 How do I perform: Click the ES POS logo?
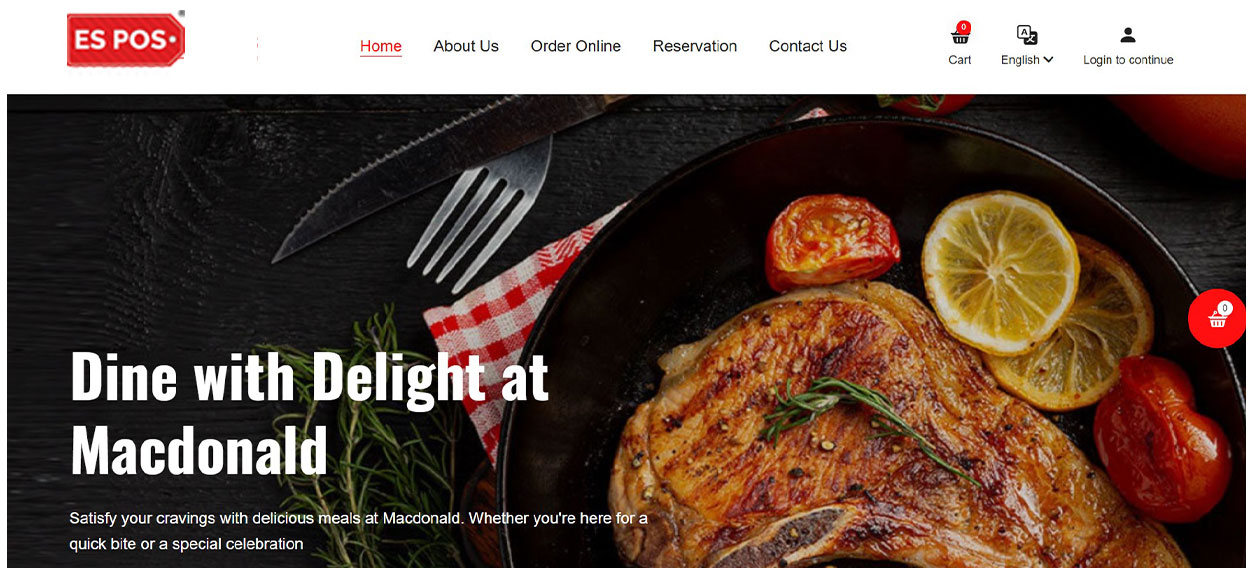(x=126, y=40)
